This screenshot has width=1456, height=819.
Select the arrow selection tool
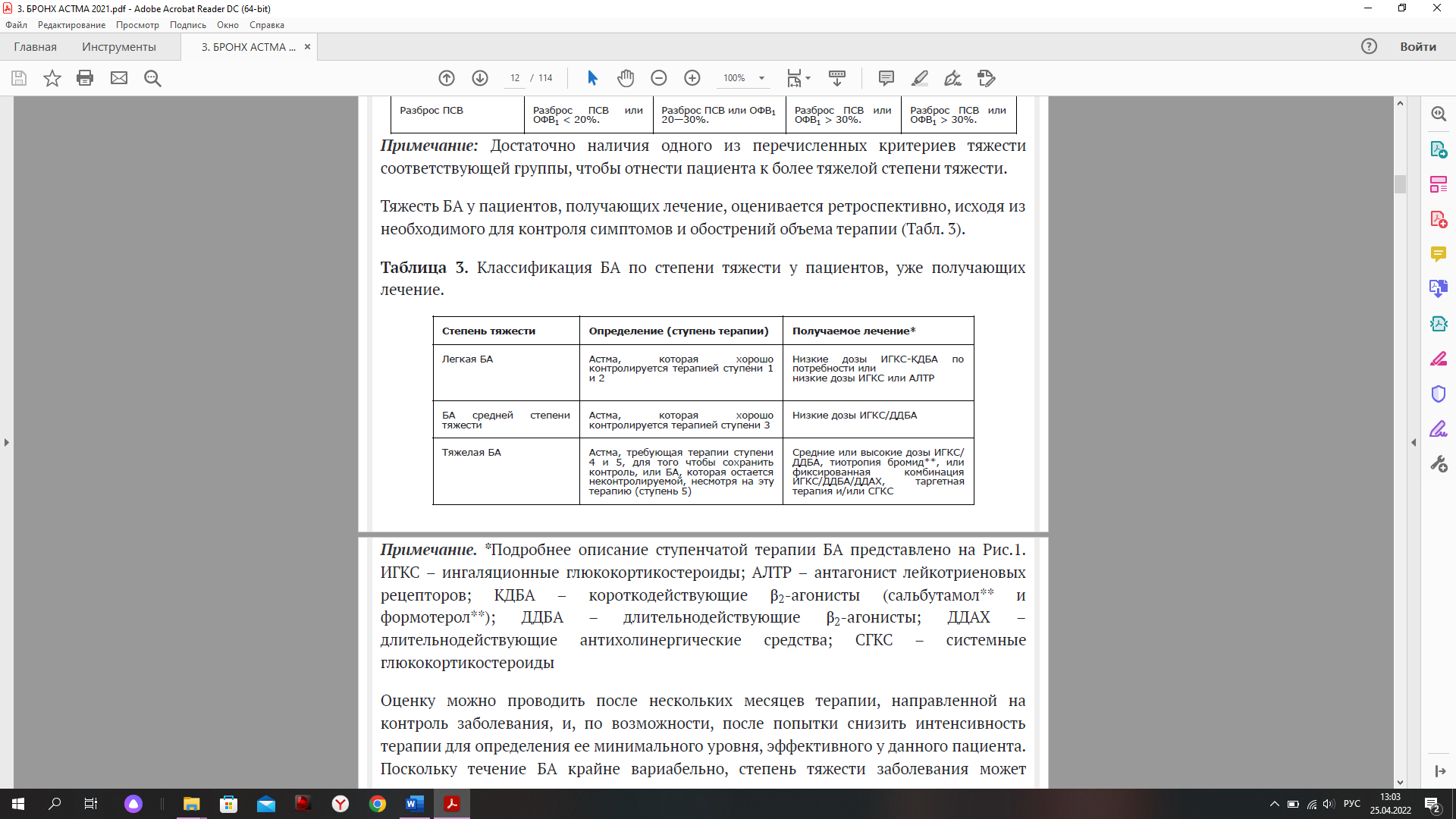tap(592, 78)
